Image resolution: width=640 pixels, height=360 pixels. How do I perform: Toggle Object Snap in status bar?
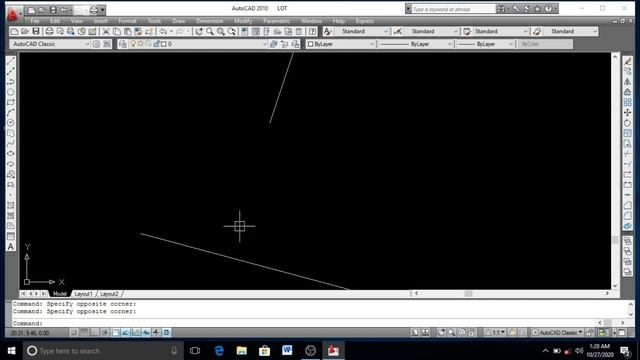115,333
